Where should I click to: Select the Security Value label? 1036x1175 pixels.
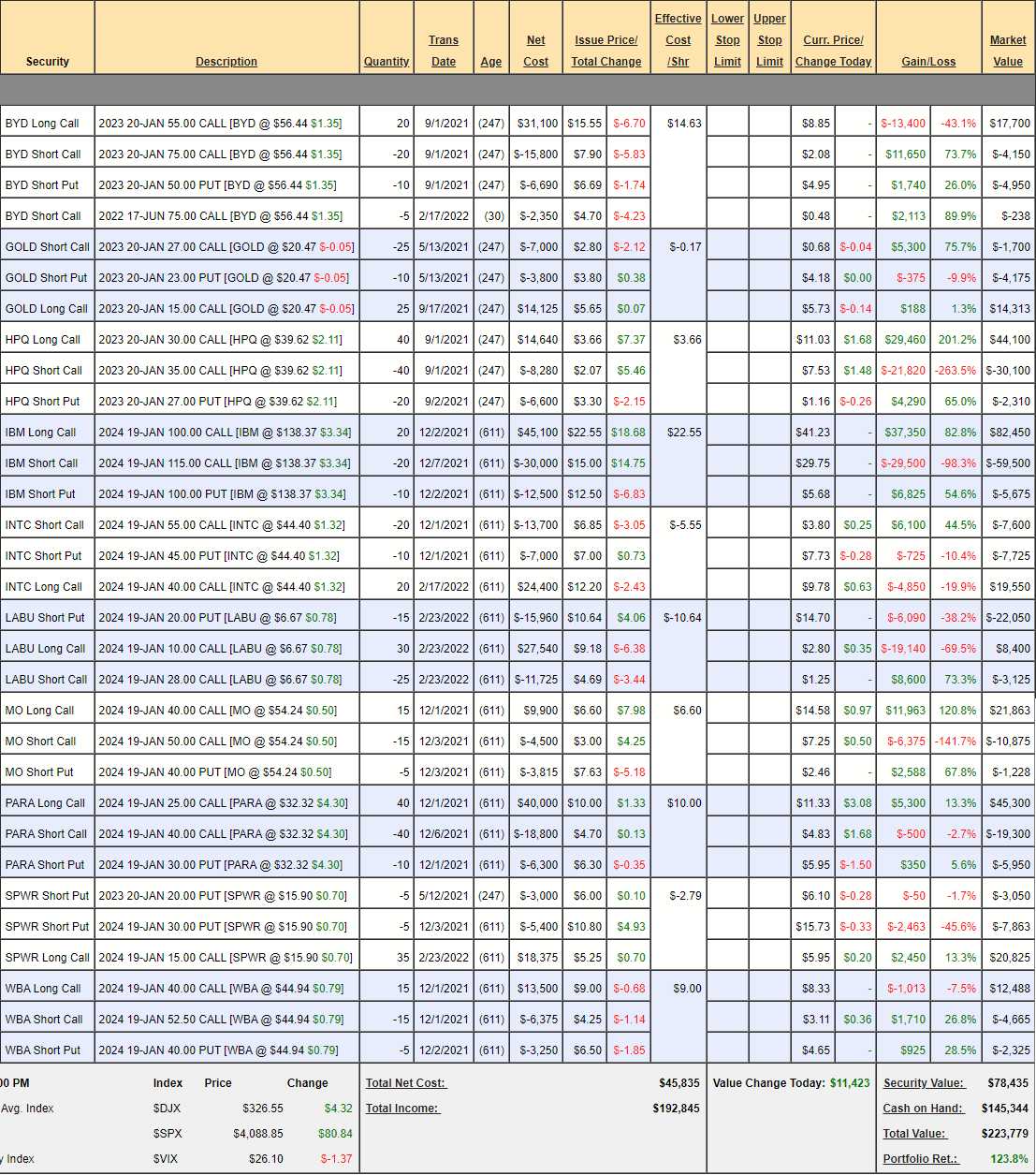pyautogui.click(x=923, y=1083)
